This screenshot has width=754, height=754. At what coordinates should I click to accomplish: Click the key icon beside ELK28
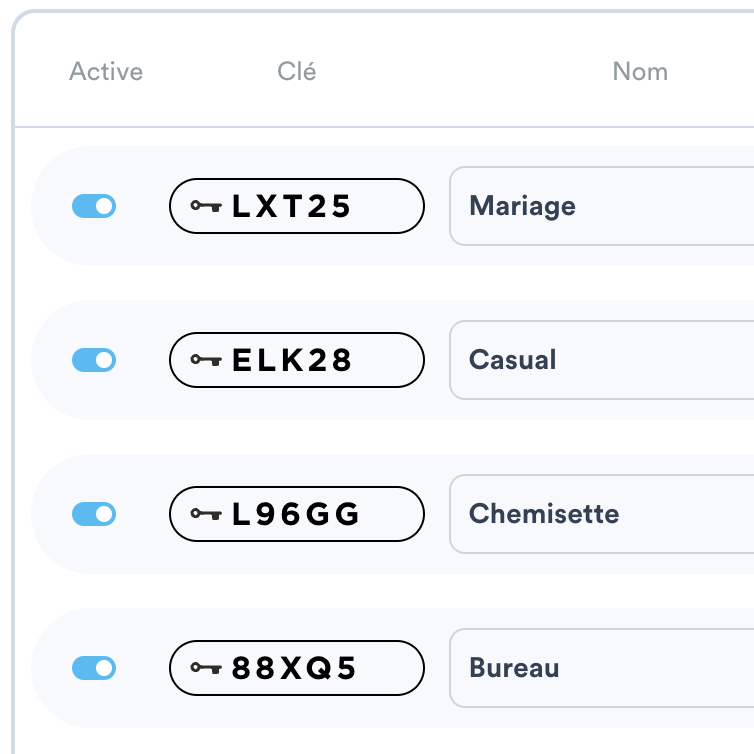[206, 360]
